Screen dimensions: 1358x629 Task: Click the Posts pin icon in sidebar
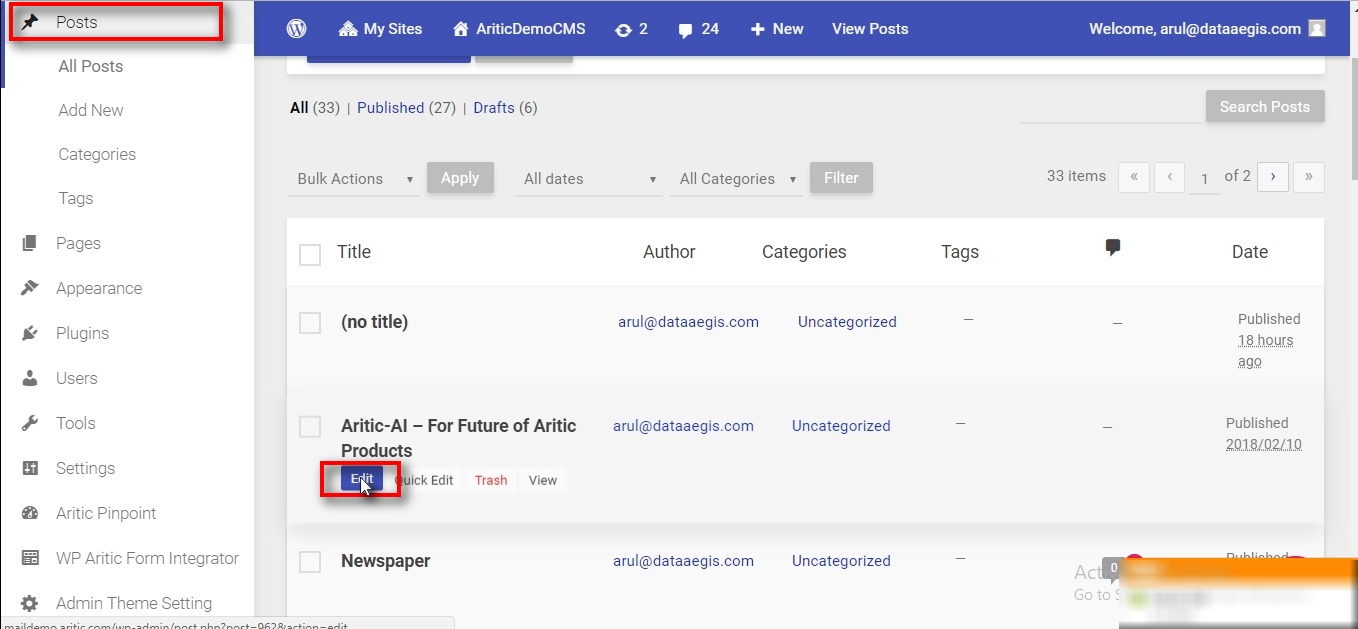pyautogui.click(x=30, y=21)
